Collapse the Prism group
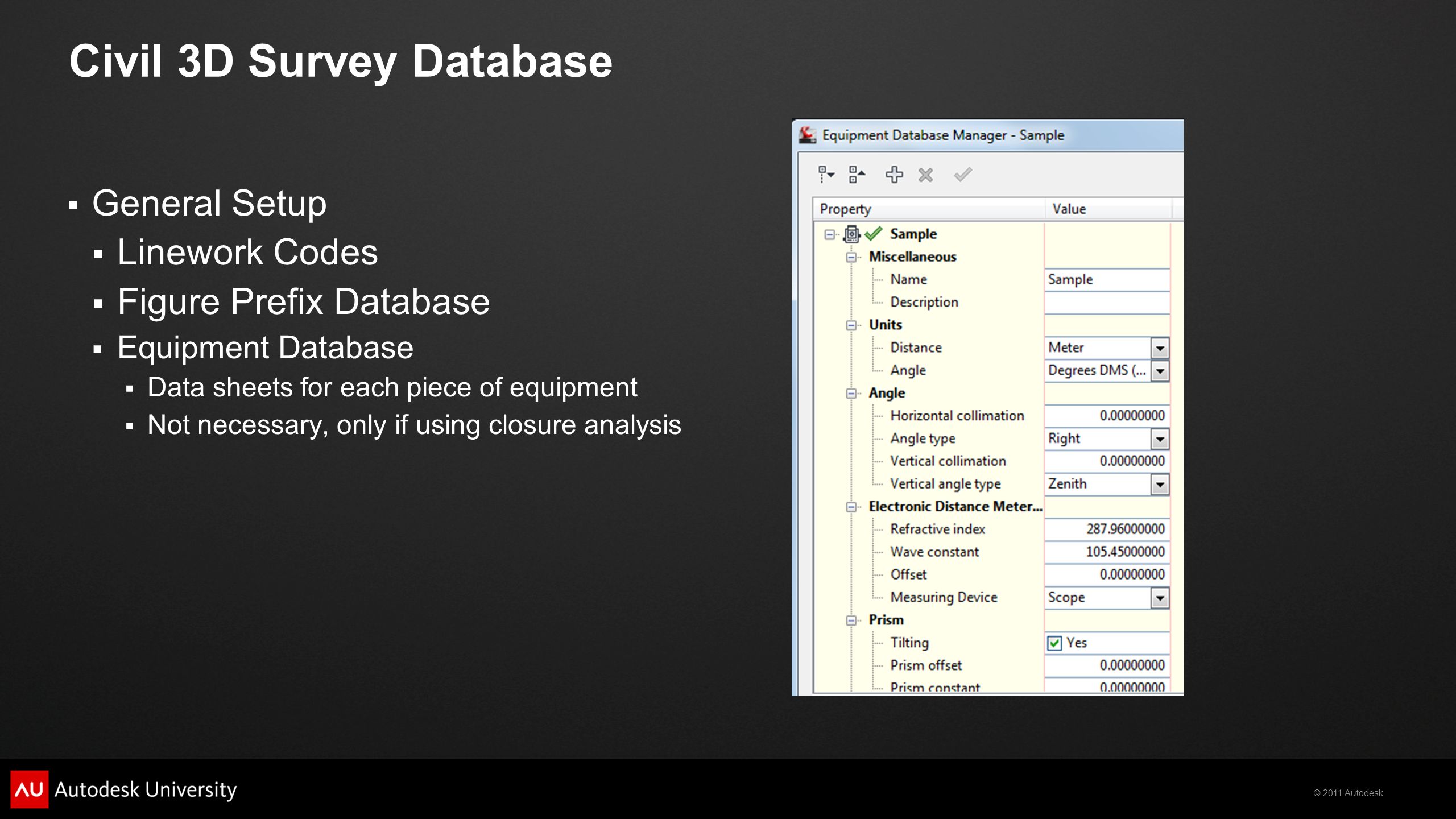This screenshot has width=1456, height=819. click(x=851, y=621)
